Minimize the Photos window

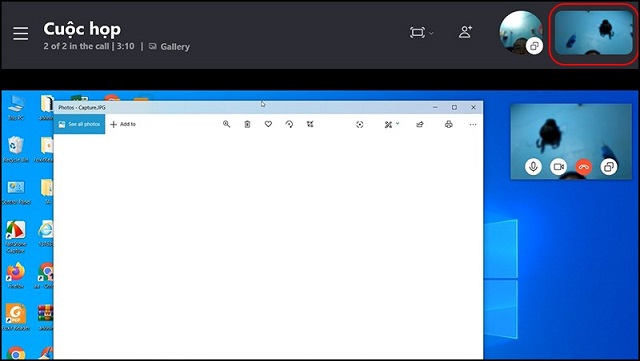pyautogui.click(x=435, y=107)
